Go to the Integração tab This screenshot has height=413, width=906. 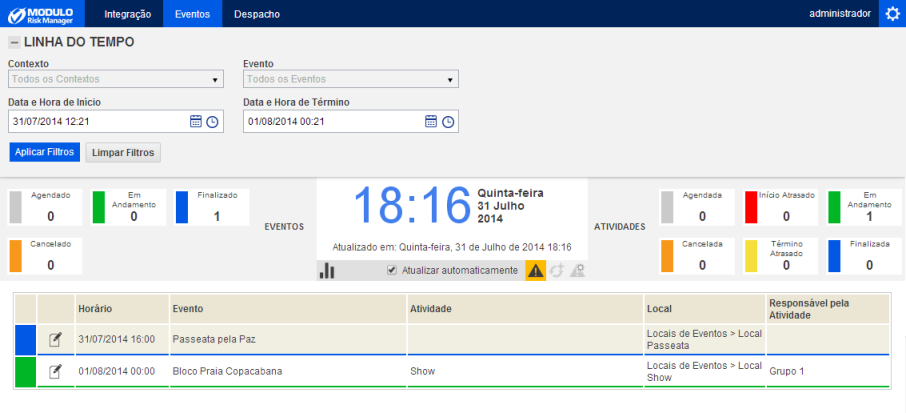point(128,14)
